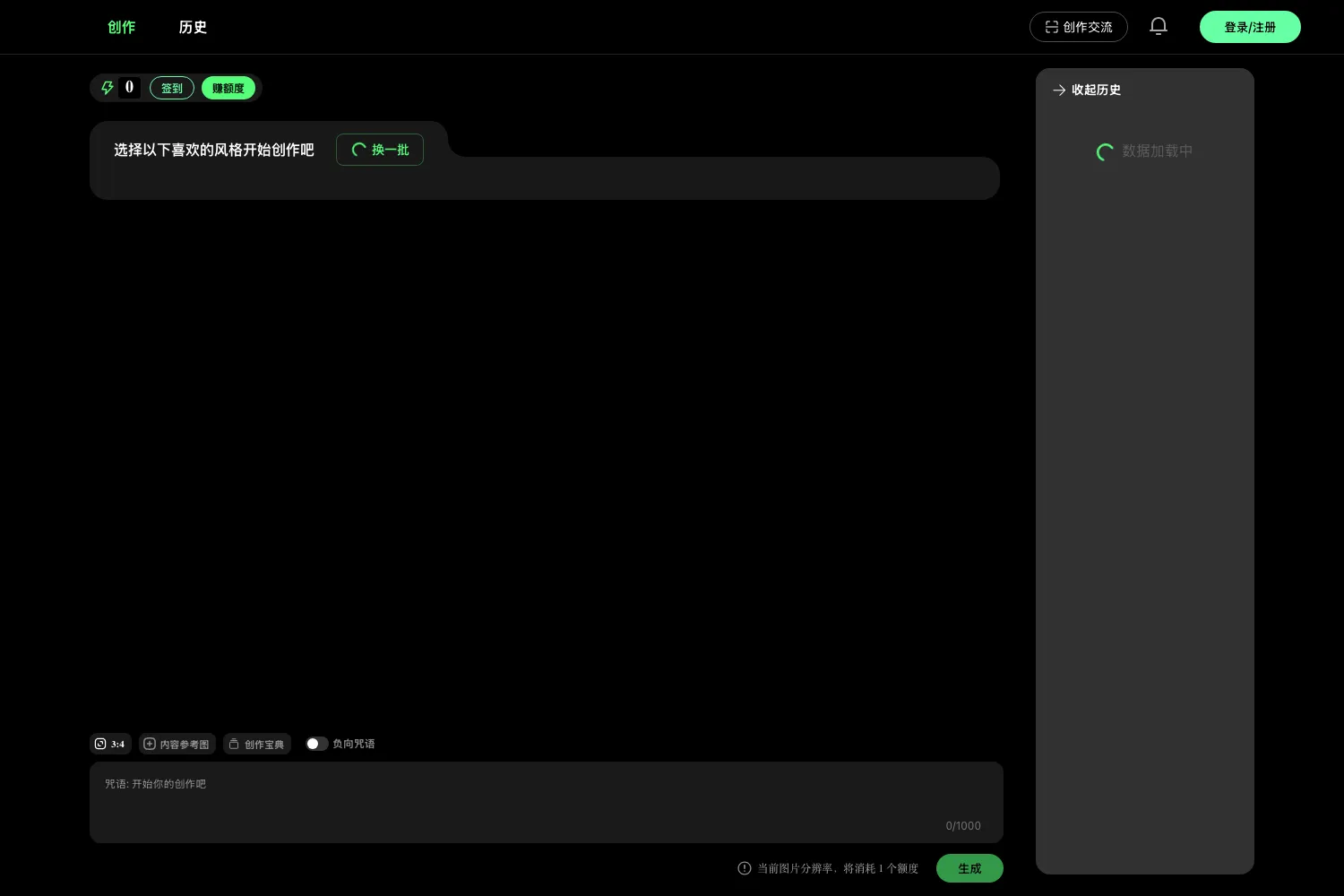Click the quota count 0
This screenshot has height=896, width=1344.
(129, 88)
